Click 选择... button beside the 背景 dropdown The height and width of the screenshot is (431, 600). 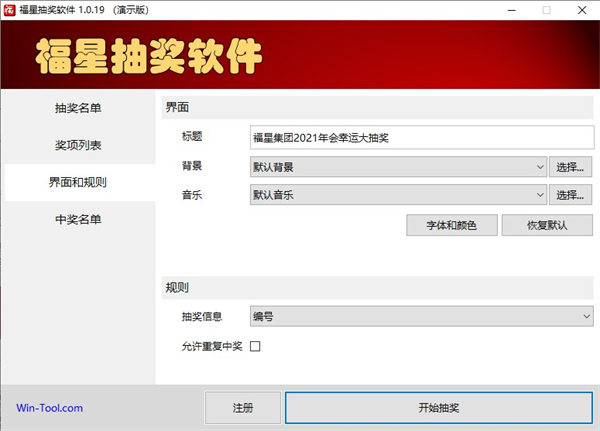click(x=572, y=167)
